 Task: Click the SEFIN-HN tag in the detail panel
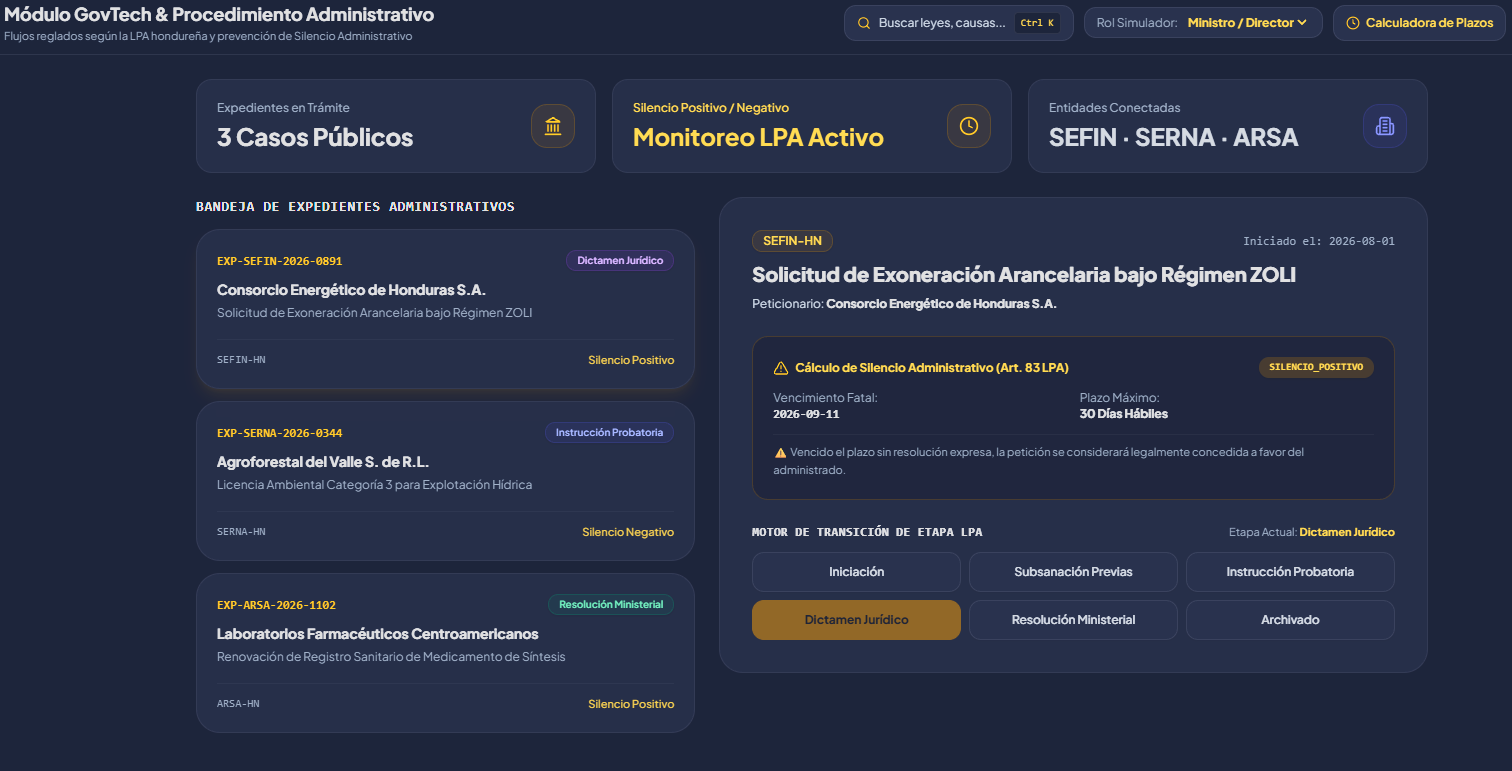(x=792, y=241)
